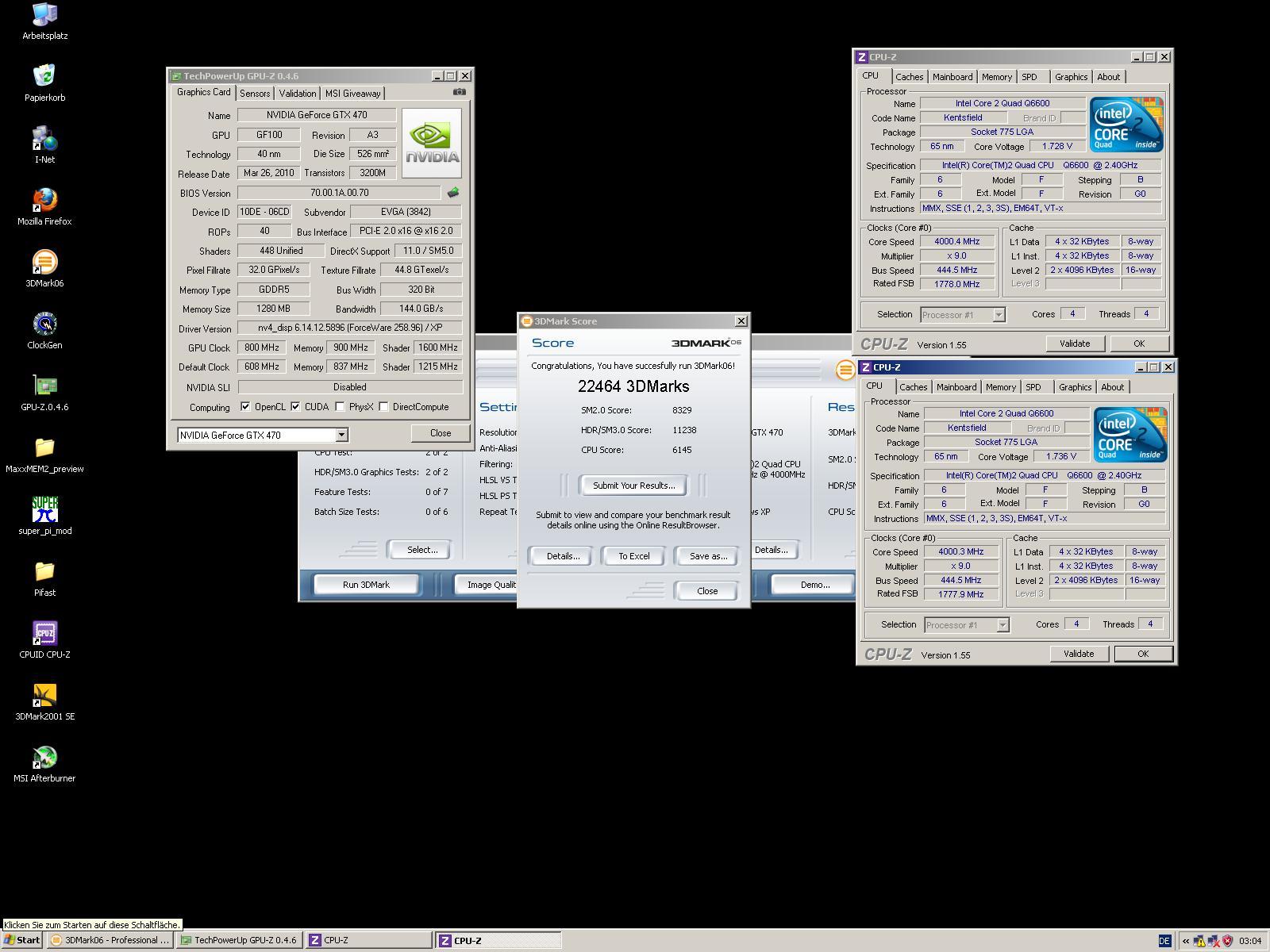1270x952 pixels.
Task: Open About tab in lower CPU-Z
Action: [x=1112, y=387]
